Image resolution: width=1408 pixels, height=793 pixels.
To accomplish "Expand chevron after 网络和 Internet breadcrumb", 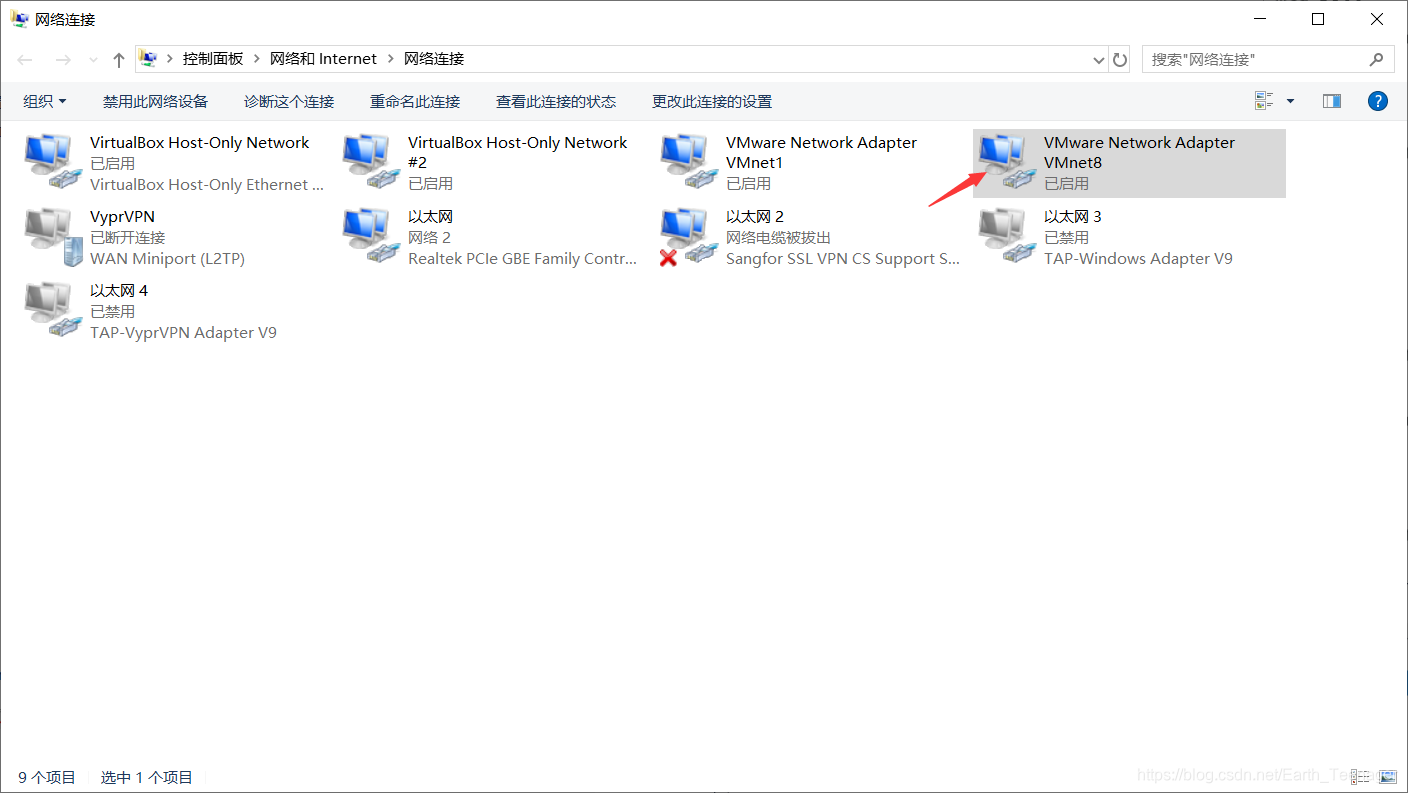I will pos(390,59).
